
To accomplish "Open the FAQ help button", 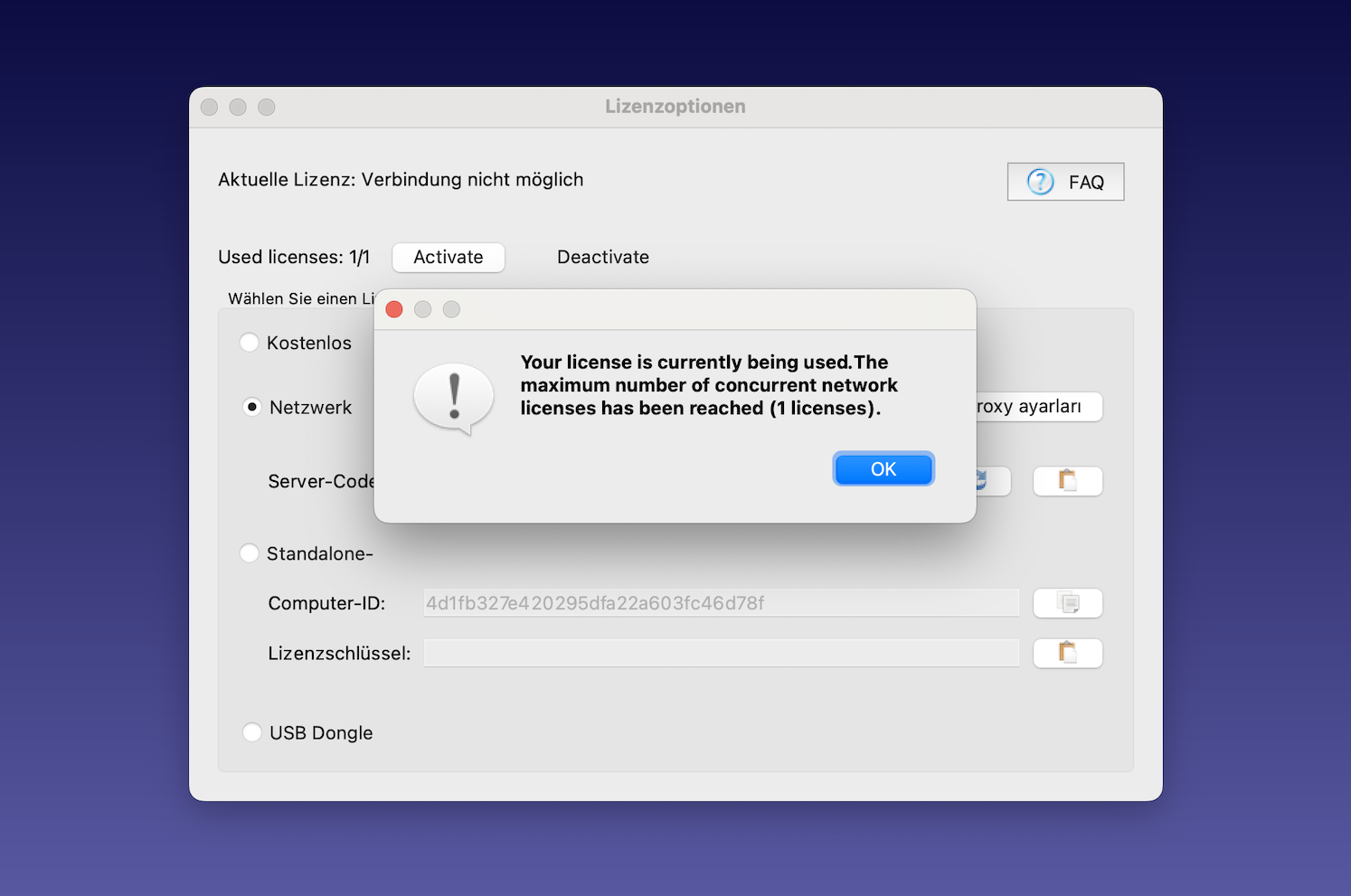I will (1065, 182).
